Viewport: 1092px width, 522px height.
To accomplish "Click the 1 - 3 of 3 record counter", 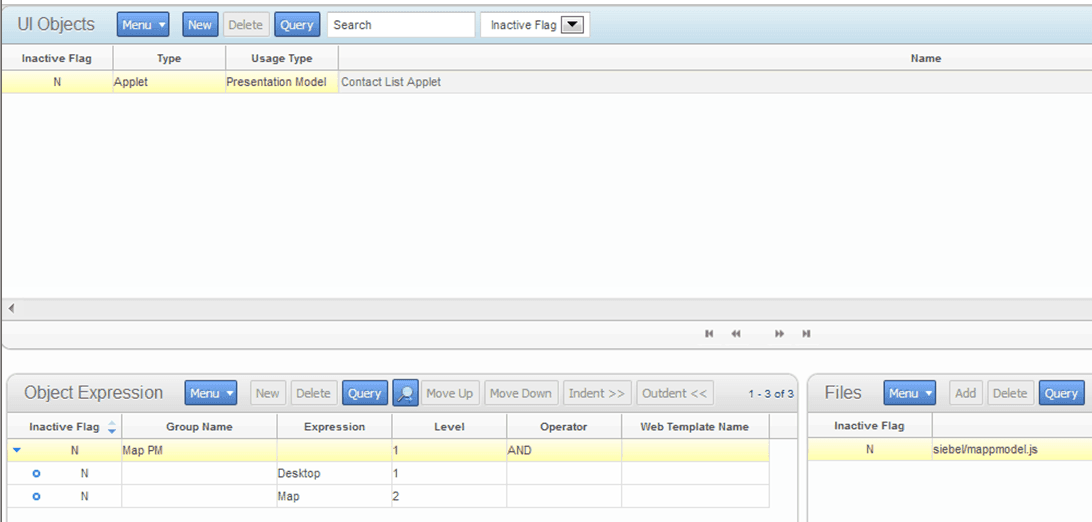I will tap(771, 394).
